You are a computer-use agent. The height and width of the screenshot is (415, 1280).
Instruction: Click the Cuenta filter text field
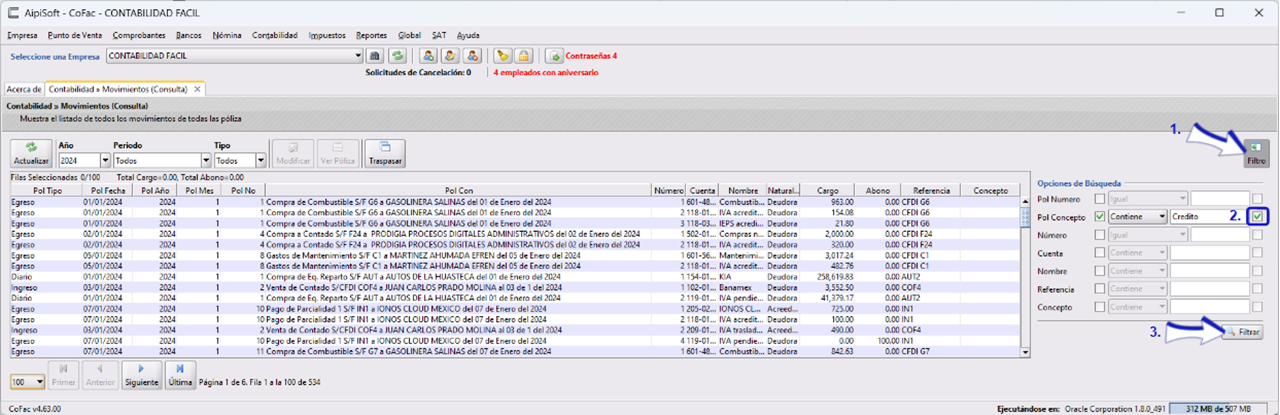click(x=1210, y=253)
